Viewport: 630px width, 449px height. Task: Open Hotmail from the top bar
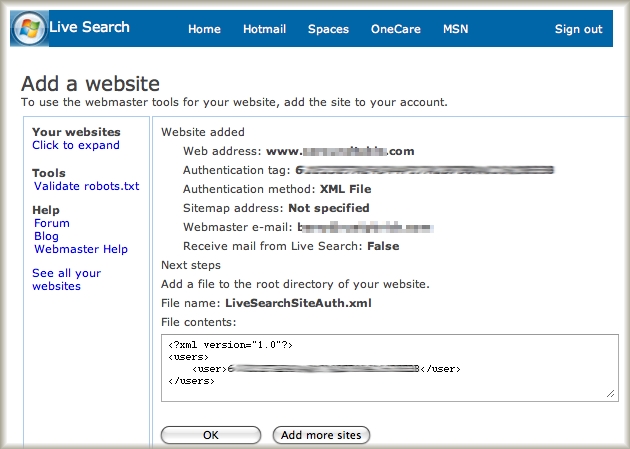pyautogui.click(x=264, y=29)
